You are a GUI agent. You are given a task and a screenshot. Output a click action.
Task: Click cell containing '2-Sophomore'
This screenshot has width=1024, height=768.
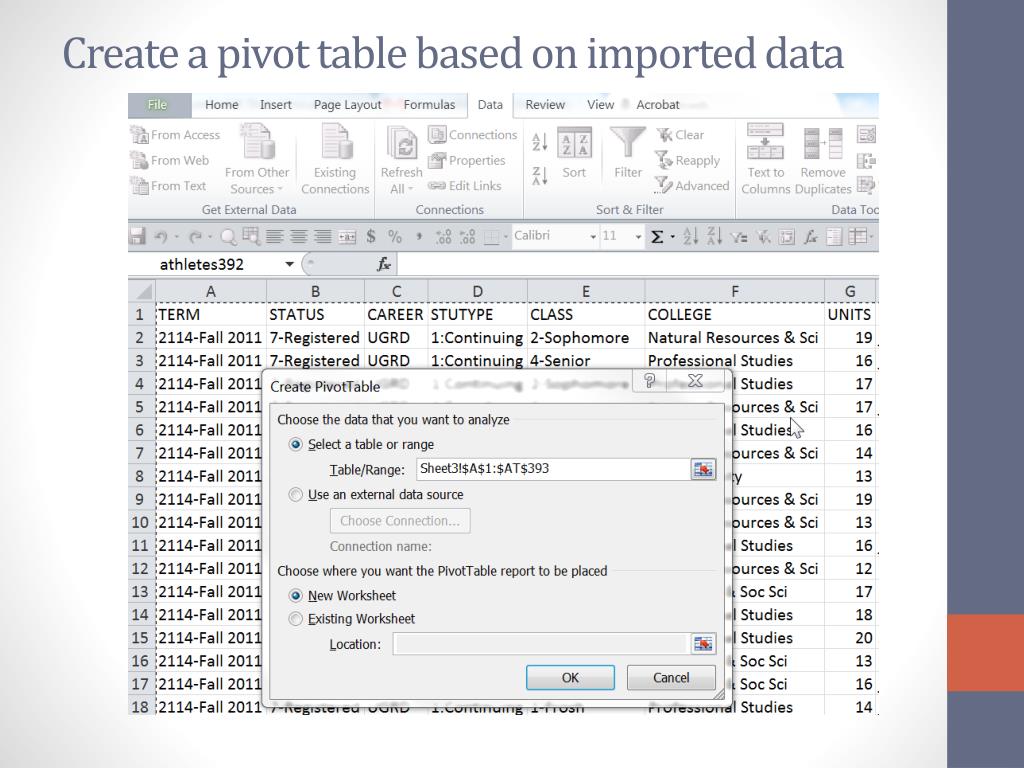586,338
